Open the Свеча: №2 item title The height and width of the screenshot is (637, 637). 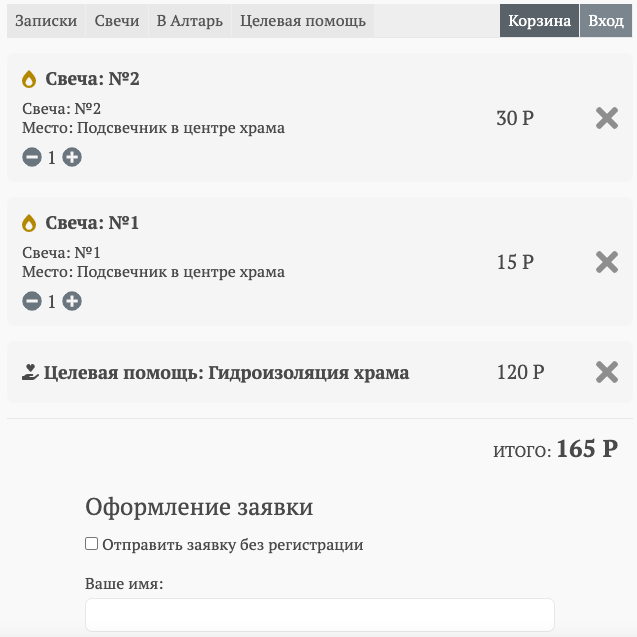(x=92, y=79)
